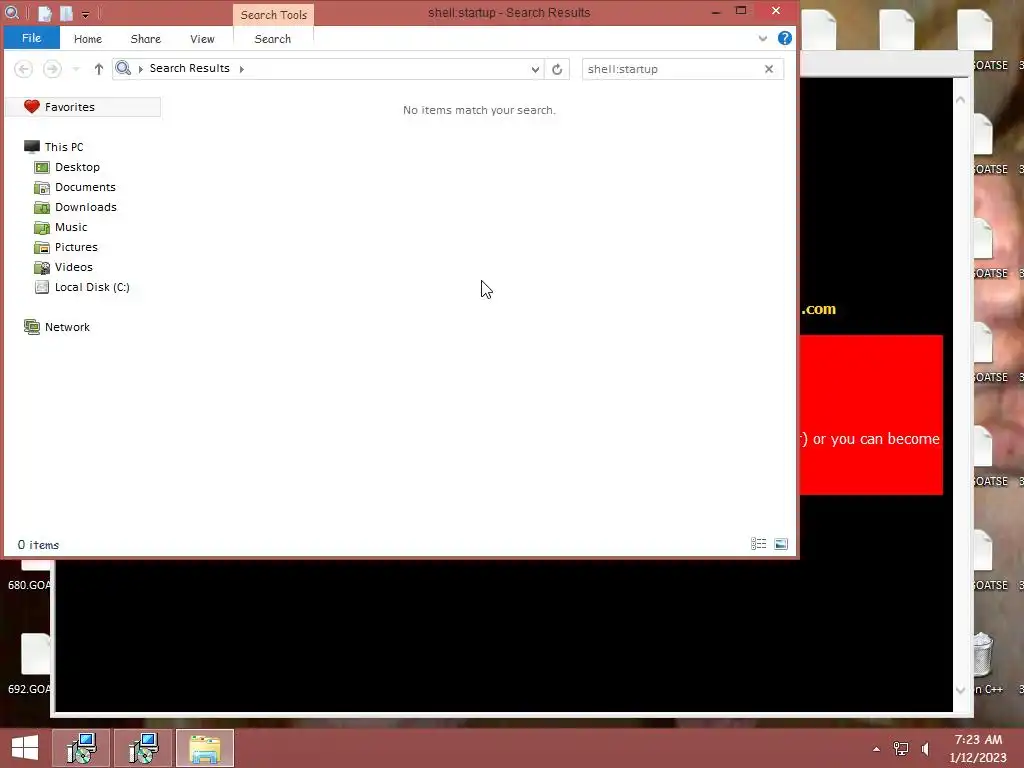Clear the search box with X
Screen dimensions: 1024x768
click(x=769, y=69)
